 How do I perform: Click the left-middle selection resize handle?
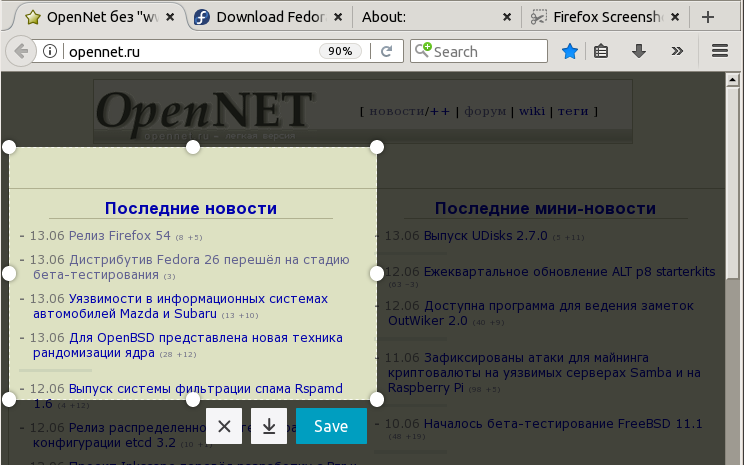click(9, 273)
